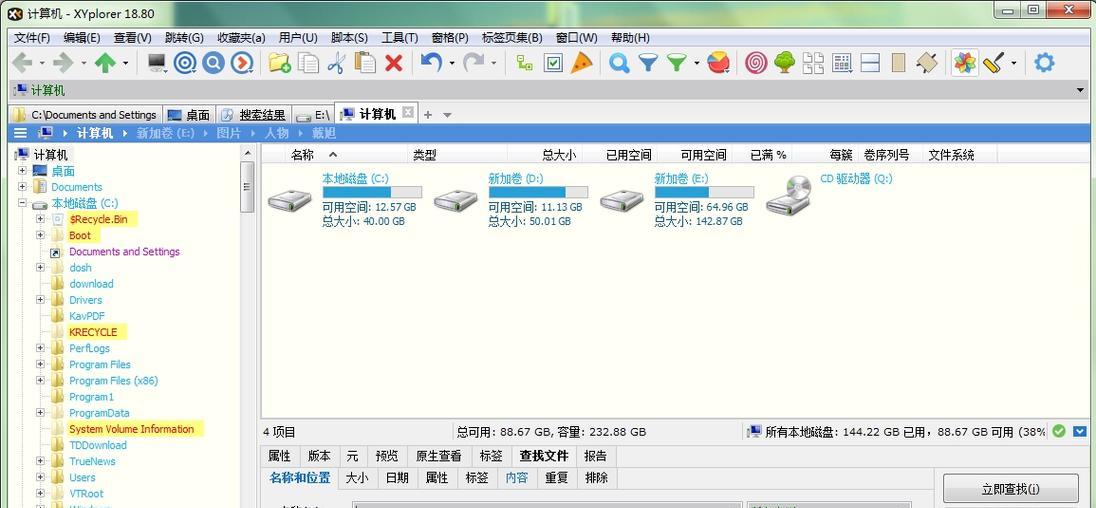Click the 立即查找(i) button
Viewport: 1096px width, 508px height.
click(1010, 489)
